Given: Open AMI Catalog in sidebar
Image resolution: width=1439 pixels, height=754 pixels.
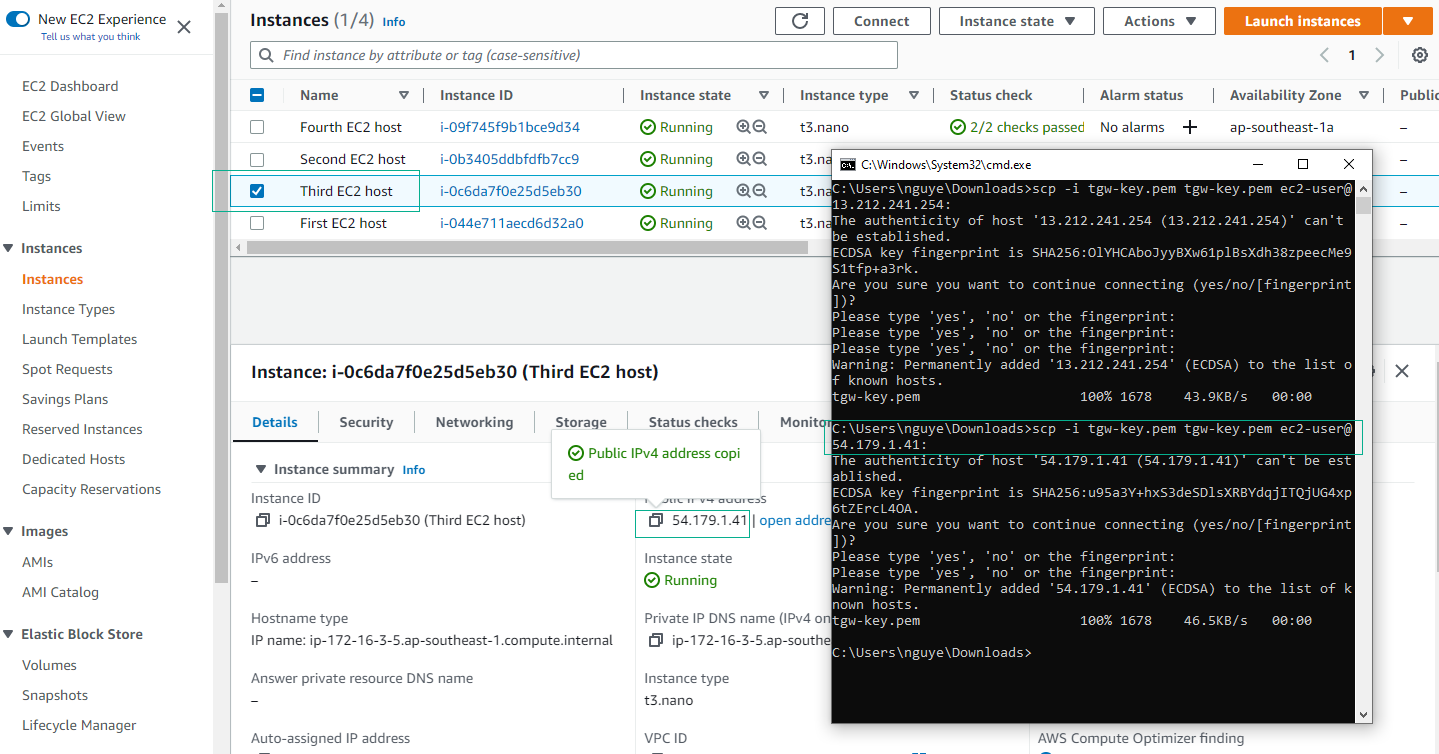Looking at the screenshot, I should 60,592.
